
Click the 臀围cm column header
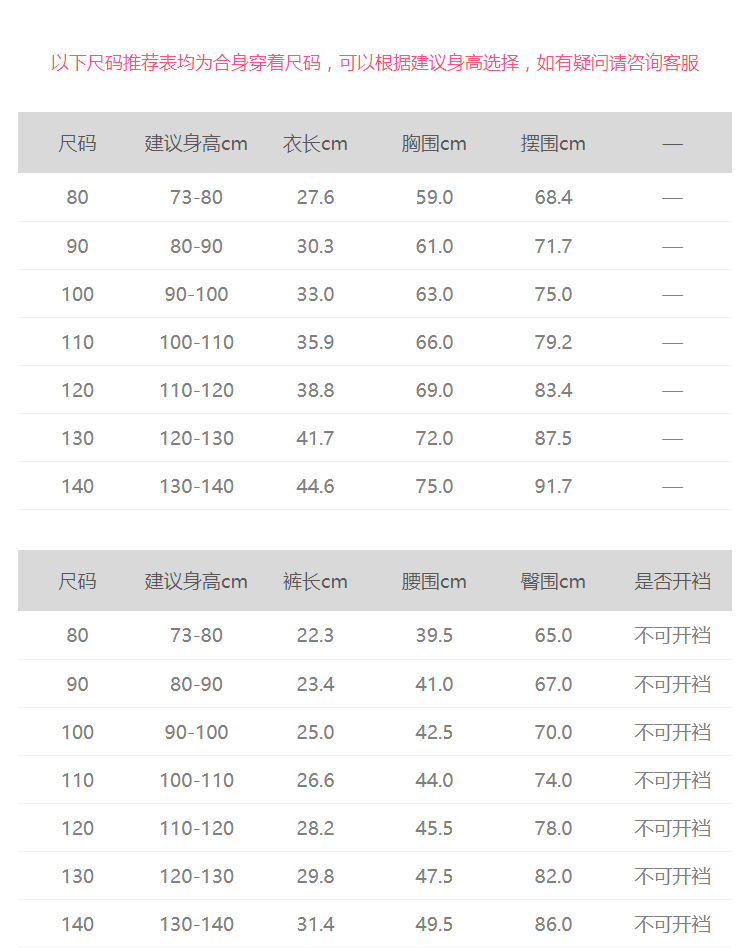(553, 582)
